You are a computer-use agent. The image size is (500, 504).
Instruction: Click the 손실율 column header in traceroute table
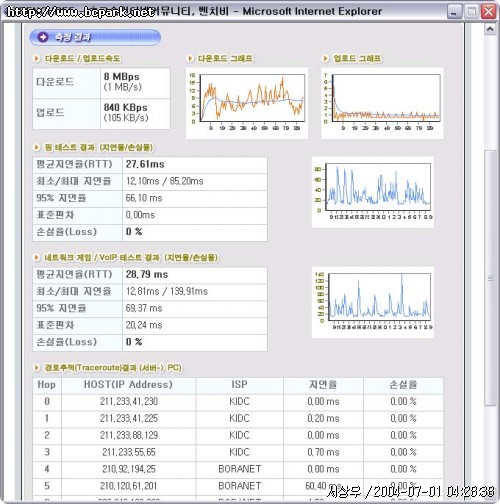(403, 385)
